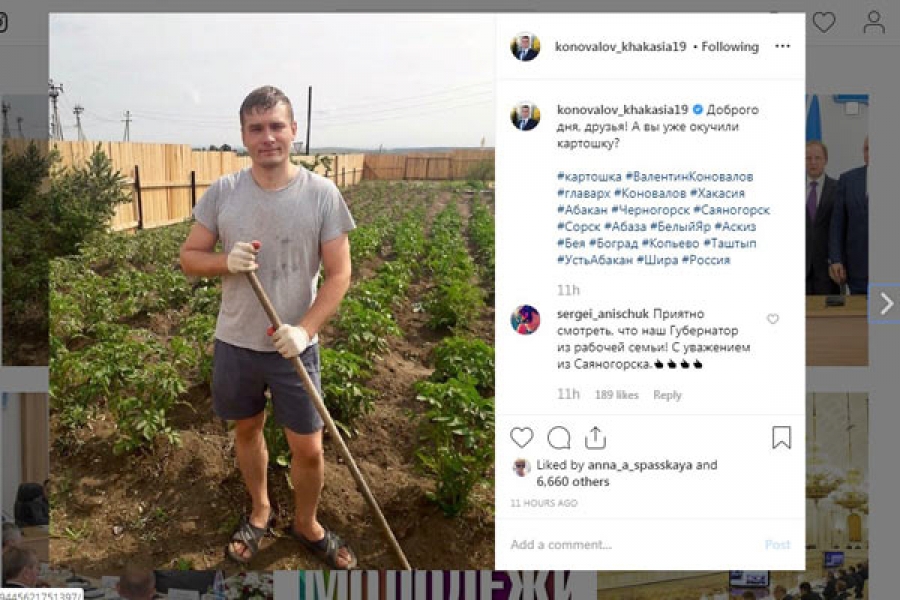This screenshot has height=600, width=900.
Task: Submit comment with Post button
Action: (777, 544)
